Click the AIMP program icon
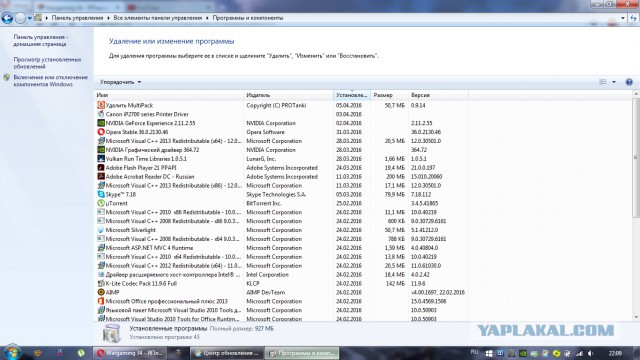 pos(101,292)
